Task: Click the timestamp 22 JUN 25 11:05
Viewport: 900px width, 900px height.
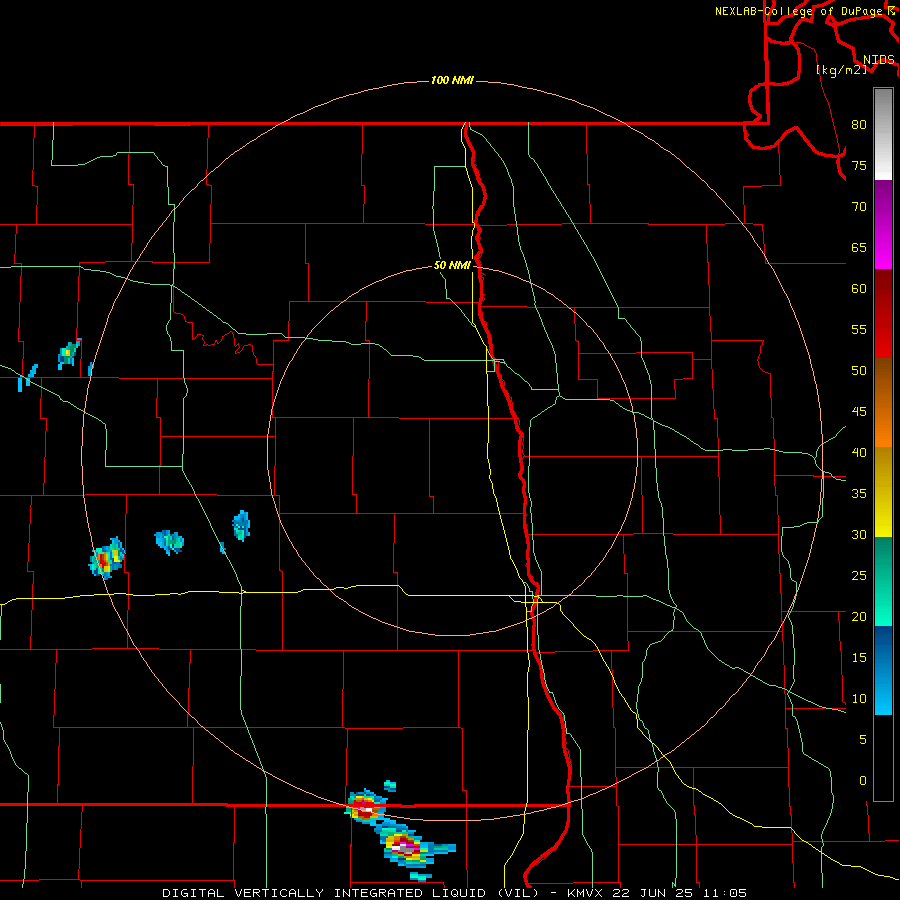Action: point(680,893)
